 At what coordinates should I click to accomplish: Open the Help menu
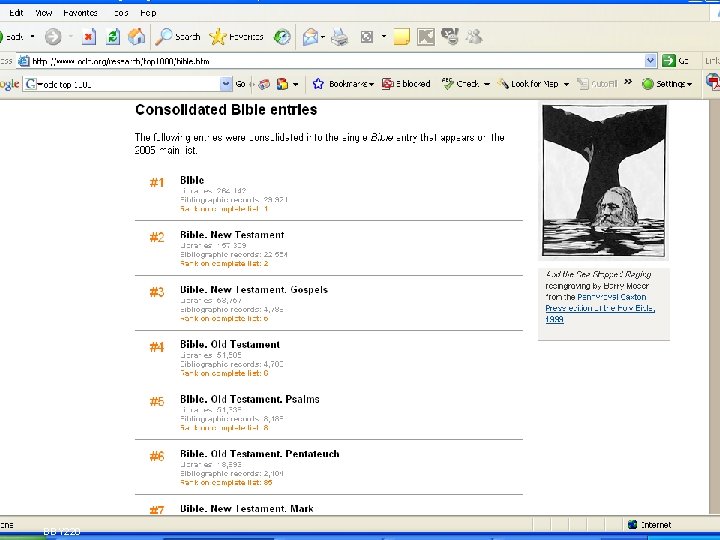(x=148, y=13)
